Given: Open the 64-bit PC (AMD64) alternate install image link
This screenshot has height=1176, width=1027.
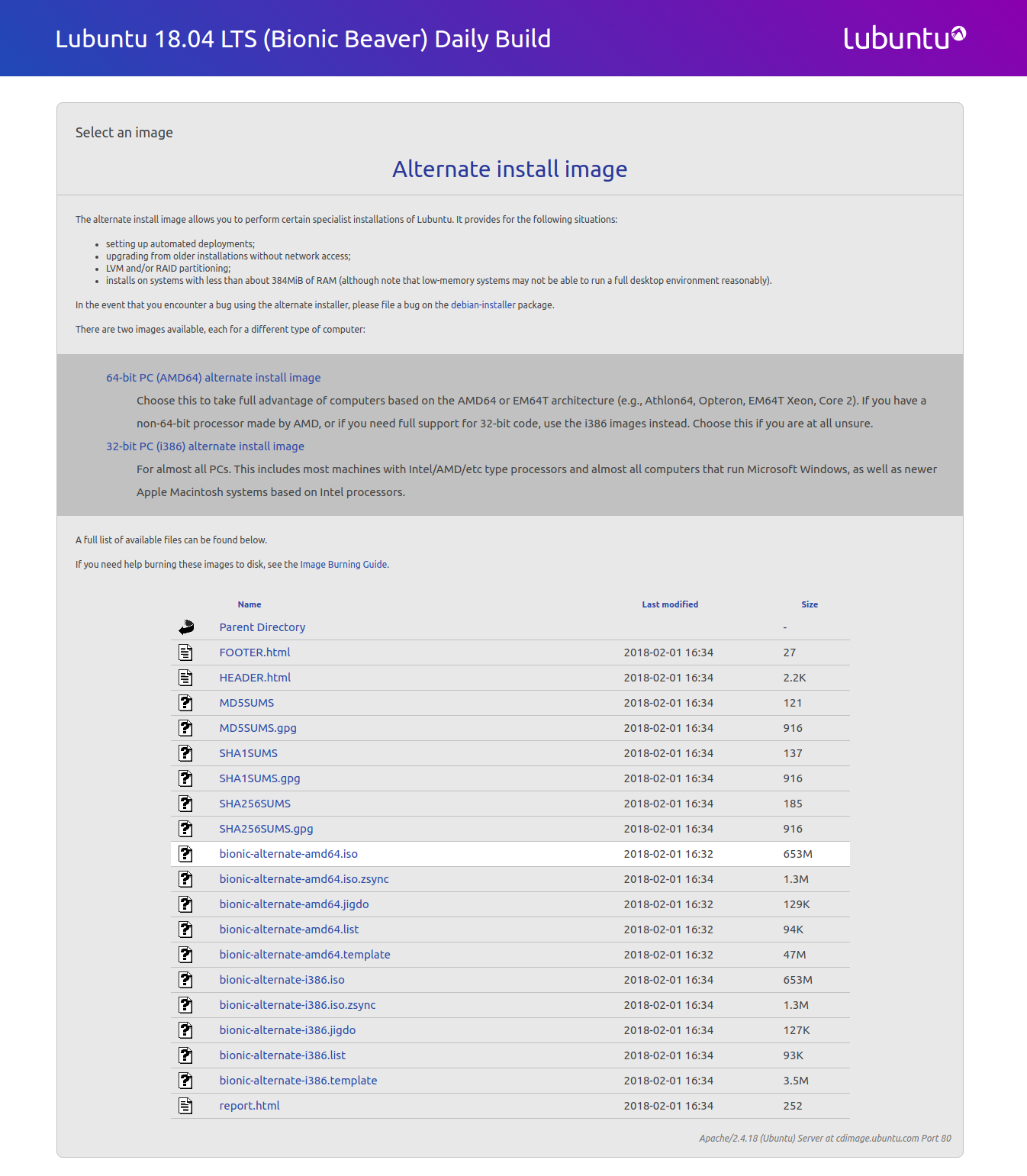Looking at the screenshot, I should click(213, 378).
